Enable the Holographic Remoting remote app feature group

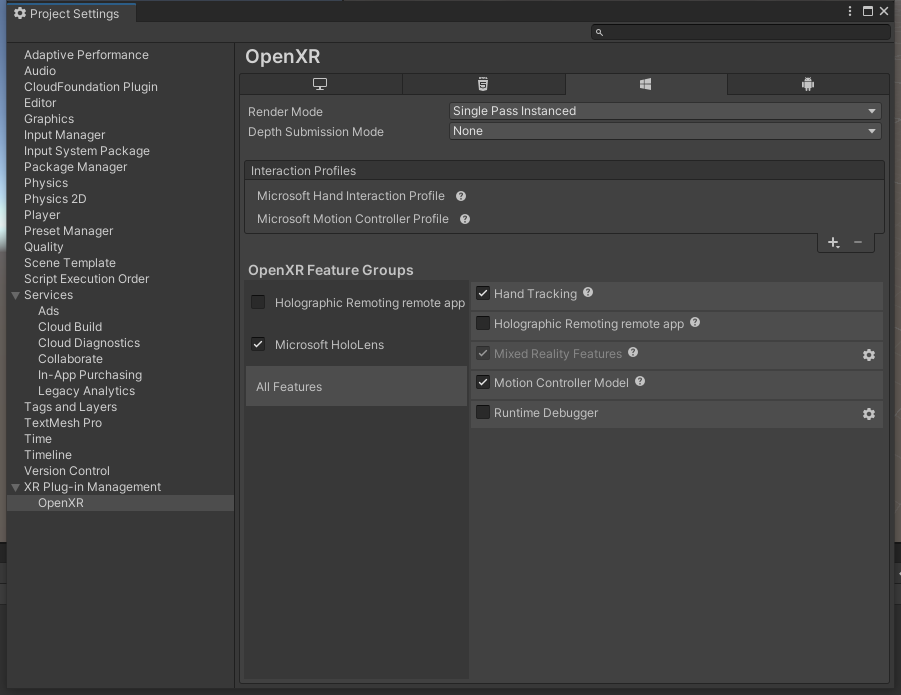point(258,302)
